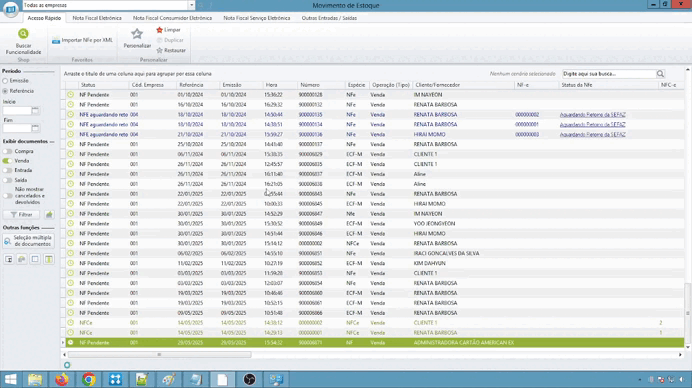This screenshot has width=692, height=388.
Task: Click right arrow of horizontal scrollbar
Action: point(680,354)
